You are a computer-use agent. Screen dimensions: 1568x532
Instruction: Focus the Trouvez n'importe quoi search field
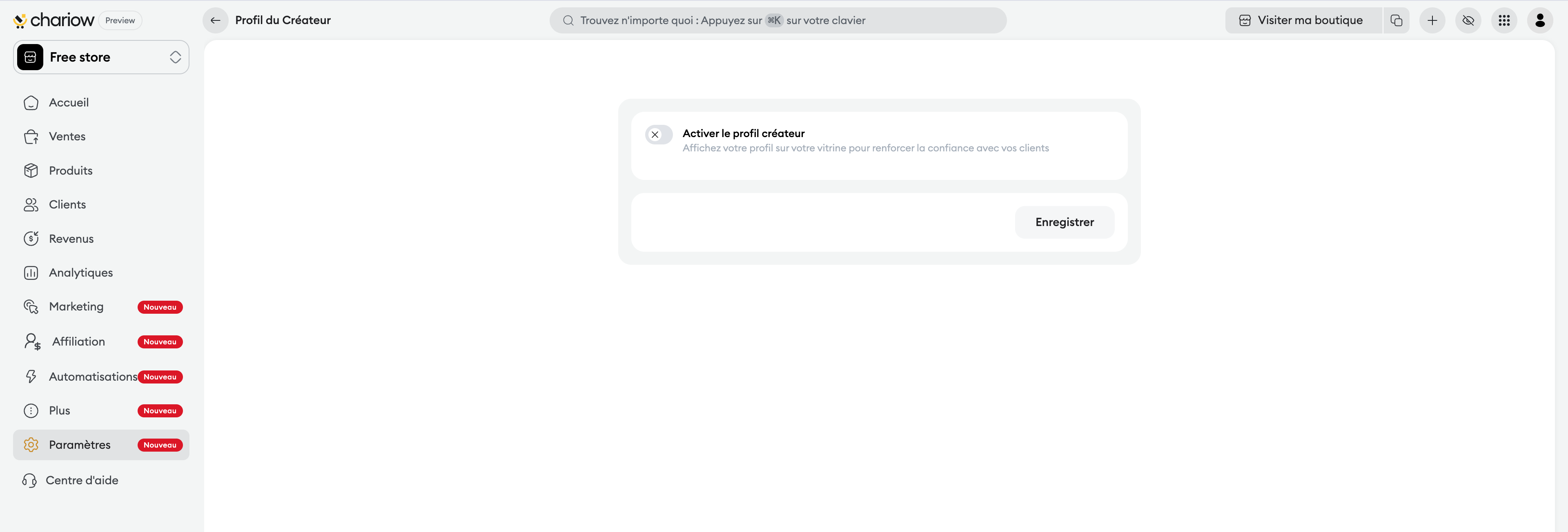pos(777,20)
